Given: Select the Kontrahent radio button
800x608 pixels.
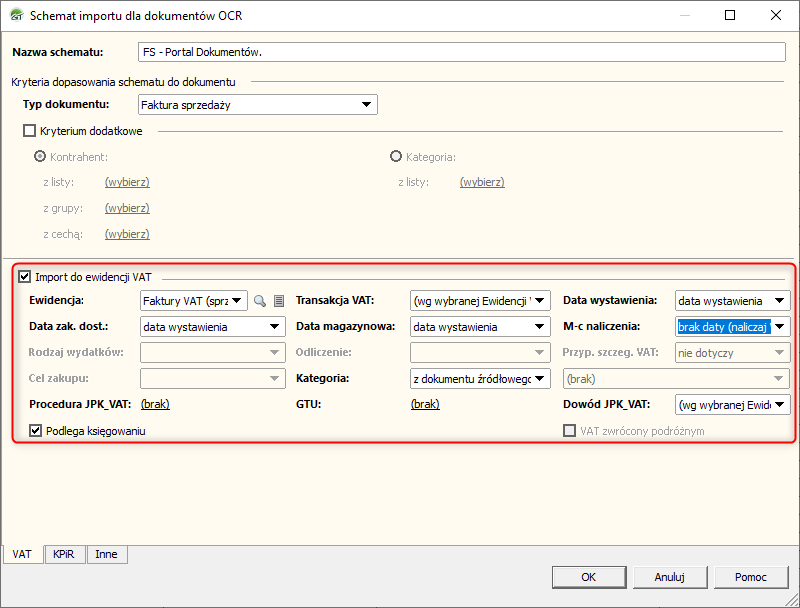Looking at the screenshot, I should tap(40, 156).
